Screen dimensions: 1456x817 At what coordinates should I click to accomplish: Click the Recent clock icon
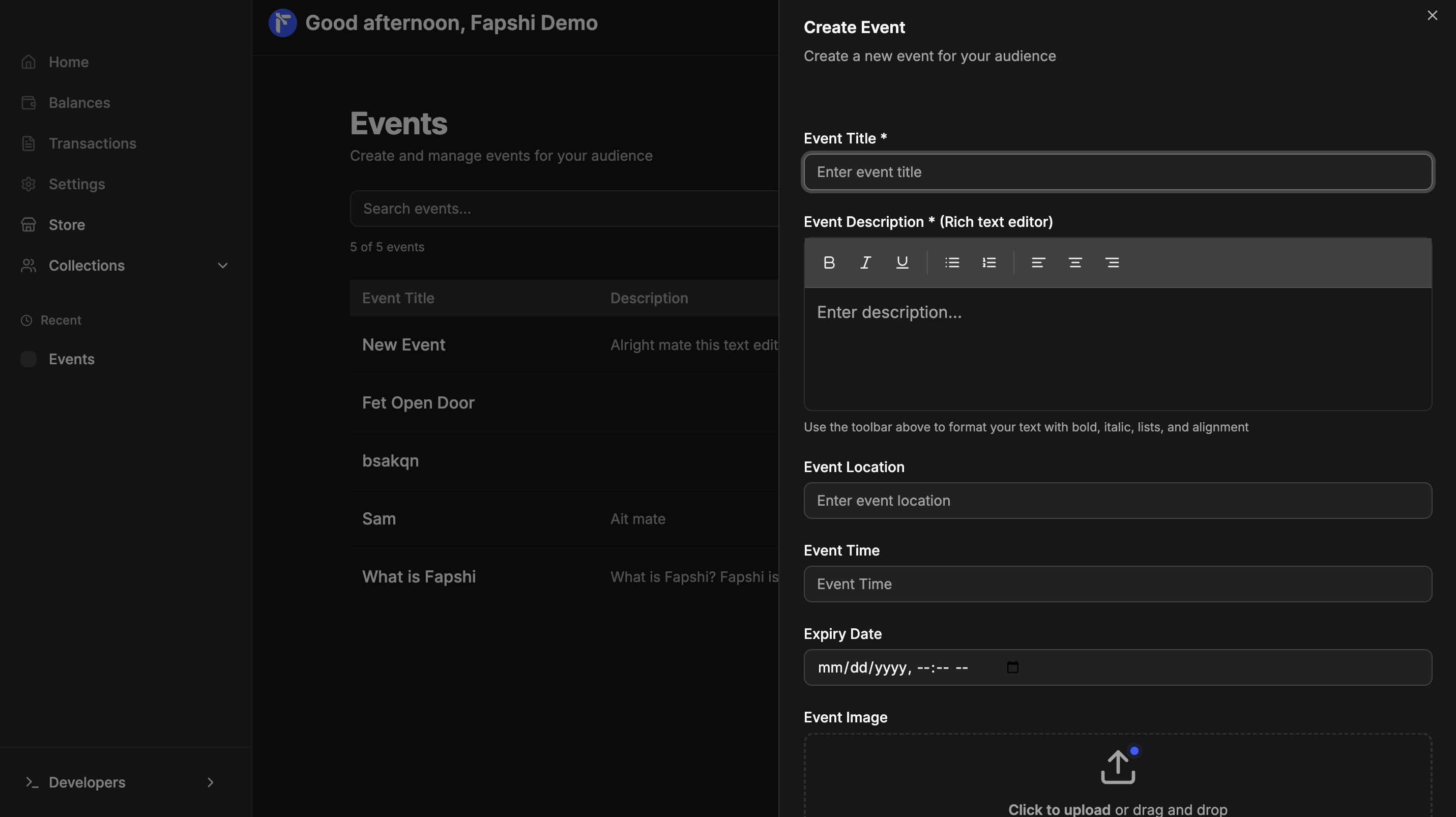coord(26,320)
